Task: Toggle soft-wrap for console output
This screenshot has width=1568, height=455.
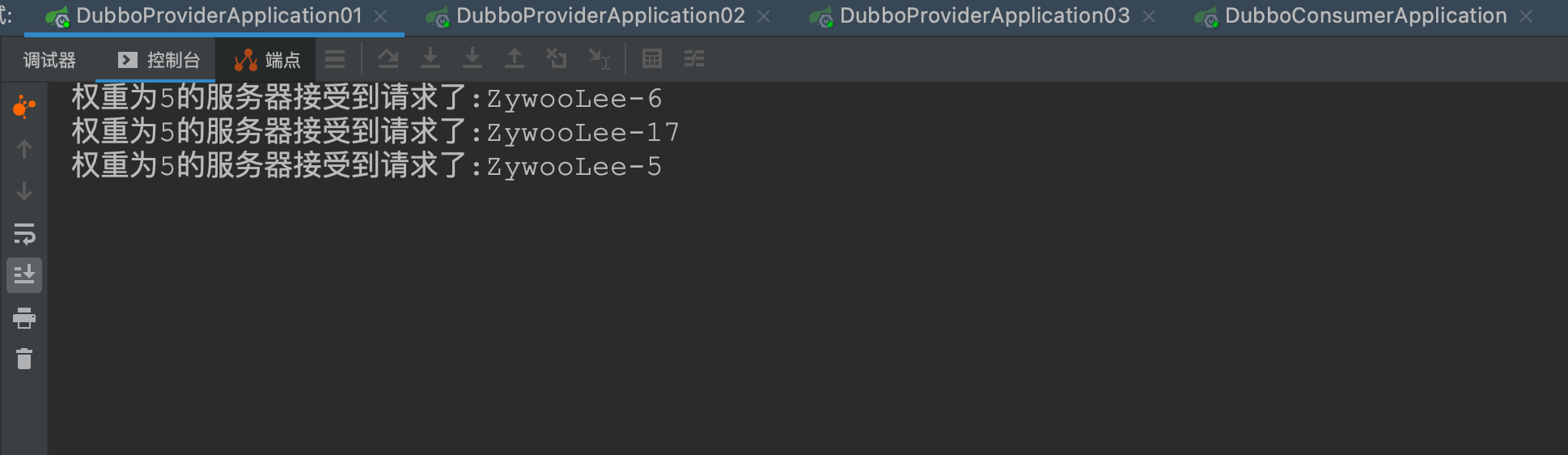Action: 24,234
